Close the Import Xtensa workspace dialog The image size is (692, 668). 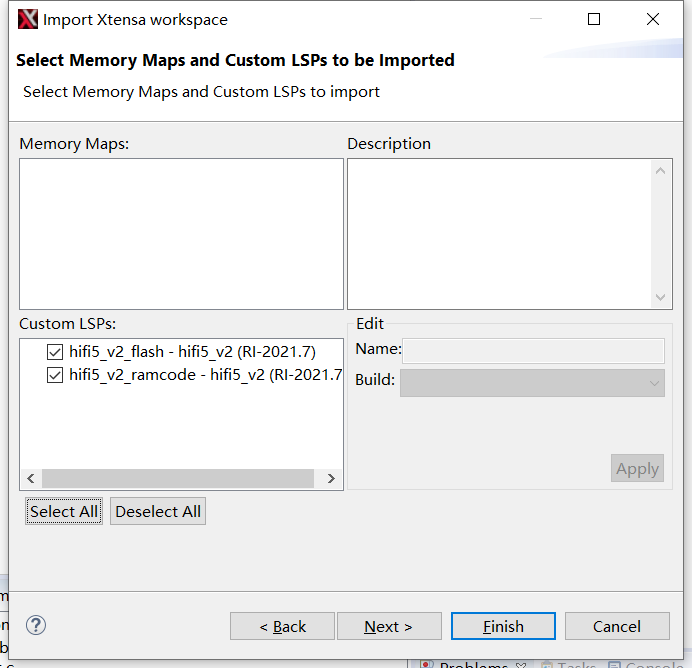653,19
